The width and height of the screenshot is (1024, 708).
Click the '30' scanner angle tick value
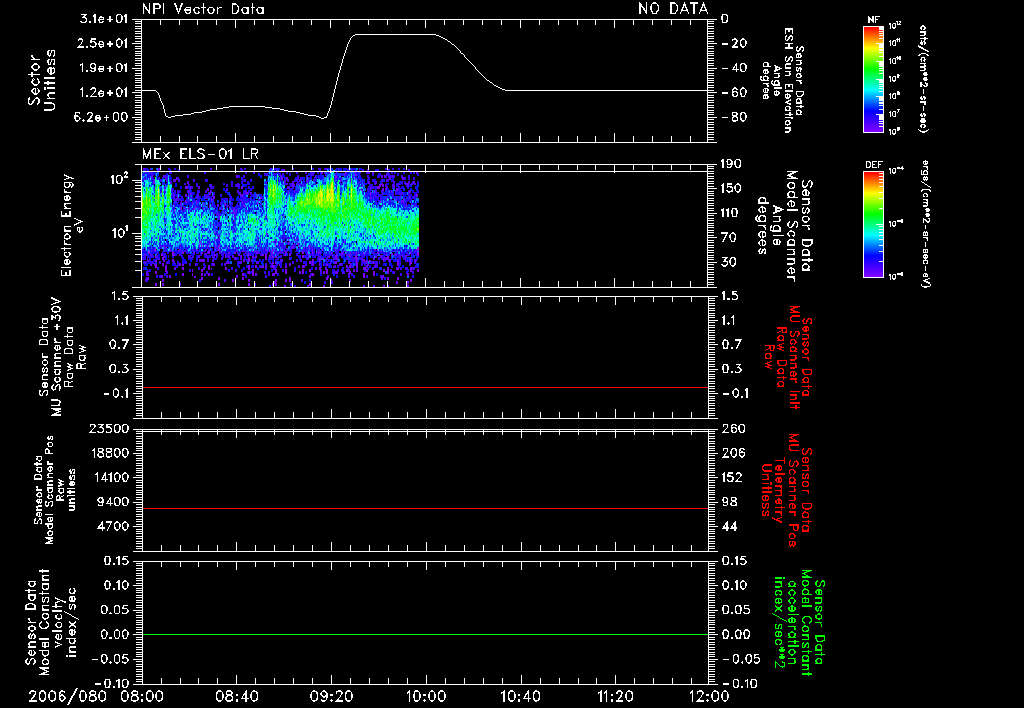coord(728,263)
